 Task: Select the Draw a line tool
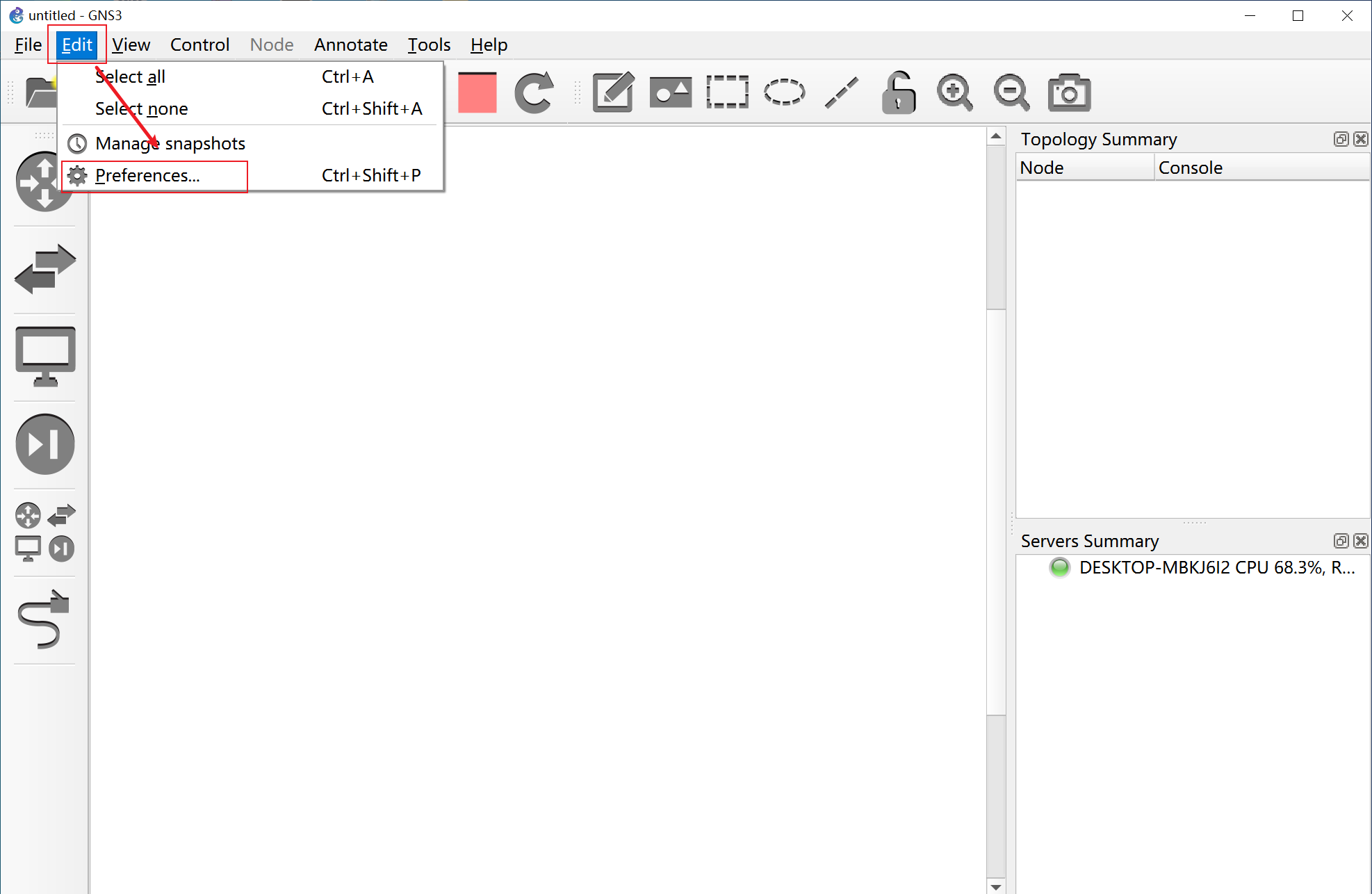coord(841,92)
